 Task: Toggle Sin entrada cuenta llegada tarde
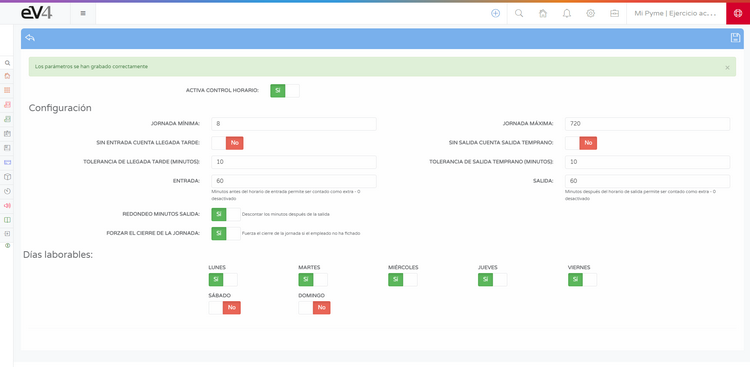(x=227, y=143)
